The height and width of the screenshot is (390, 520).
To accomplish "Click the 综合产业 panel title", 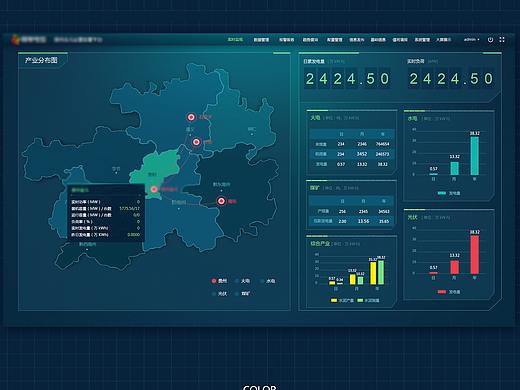I will click(320, 244).
